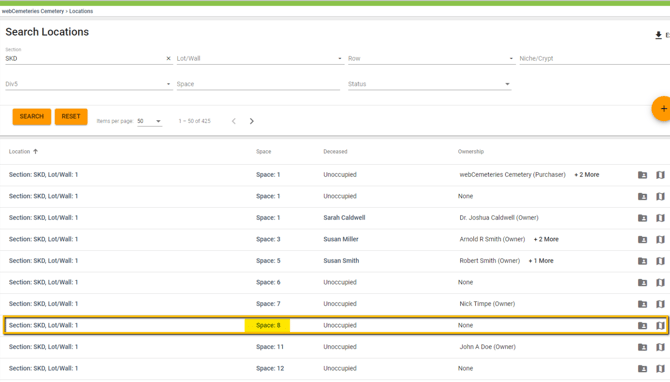The height and width of the screenshot is (382, 670).
Task: Click Locations breadcrumb
Action: click(x=81, y=11)
